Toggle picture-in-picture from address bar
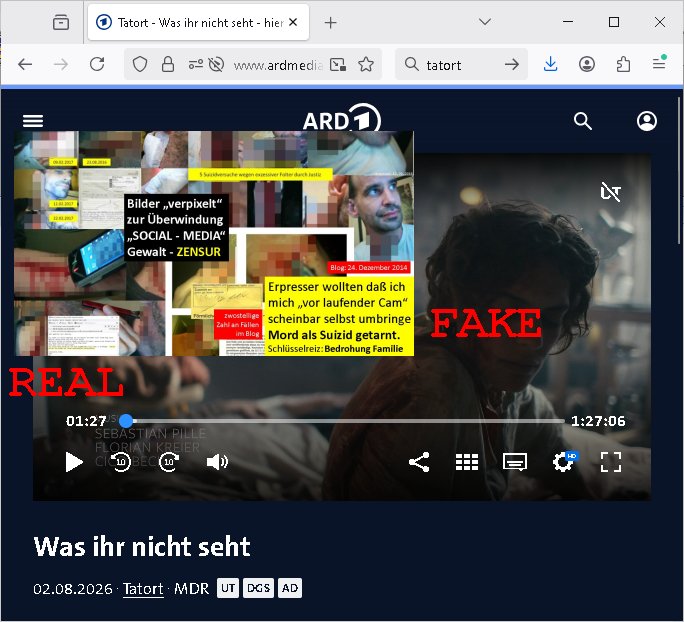The image size is (684, 622). pyautogui.click(x=338, y=65)
